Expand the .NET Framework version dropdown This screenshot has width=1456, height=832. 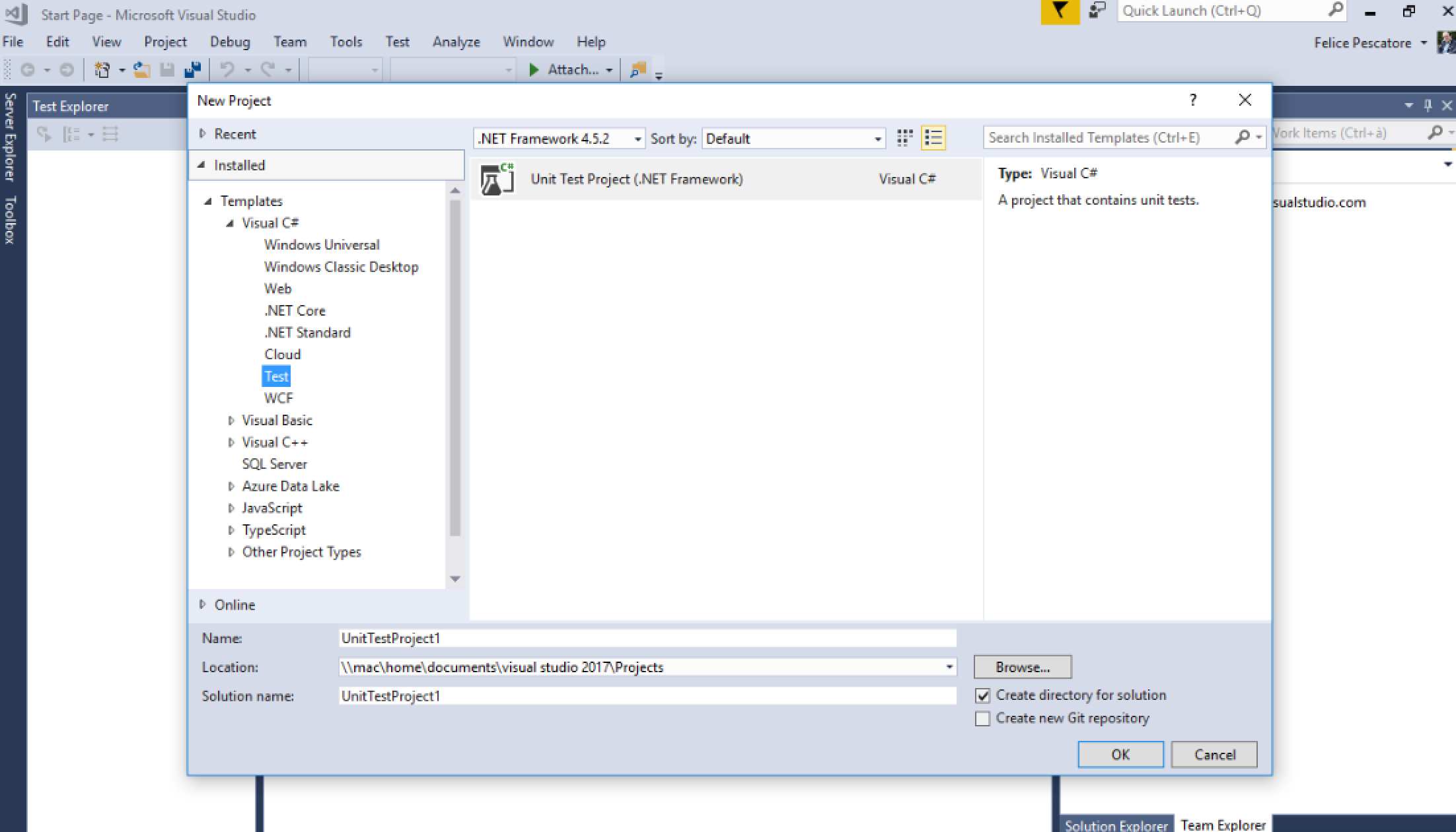pos(637,139)
